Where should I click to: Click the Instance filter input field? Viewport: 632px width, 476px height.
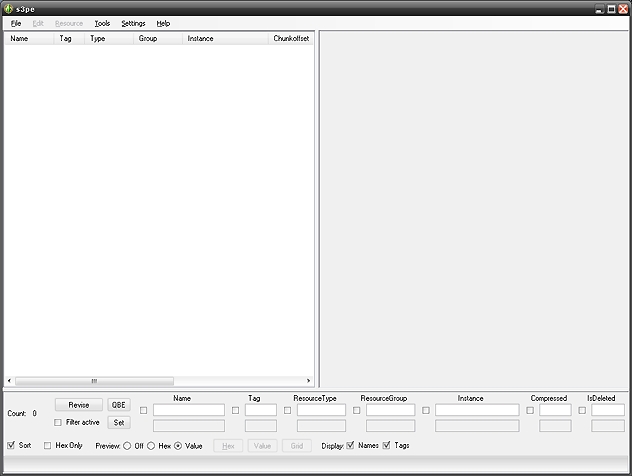477,410
